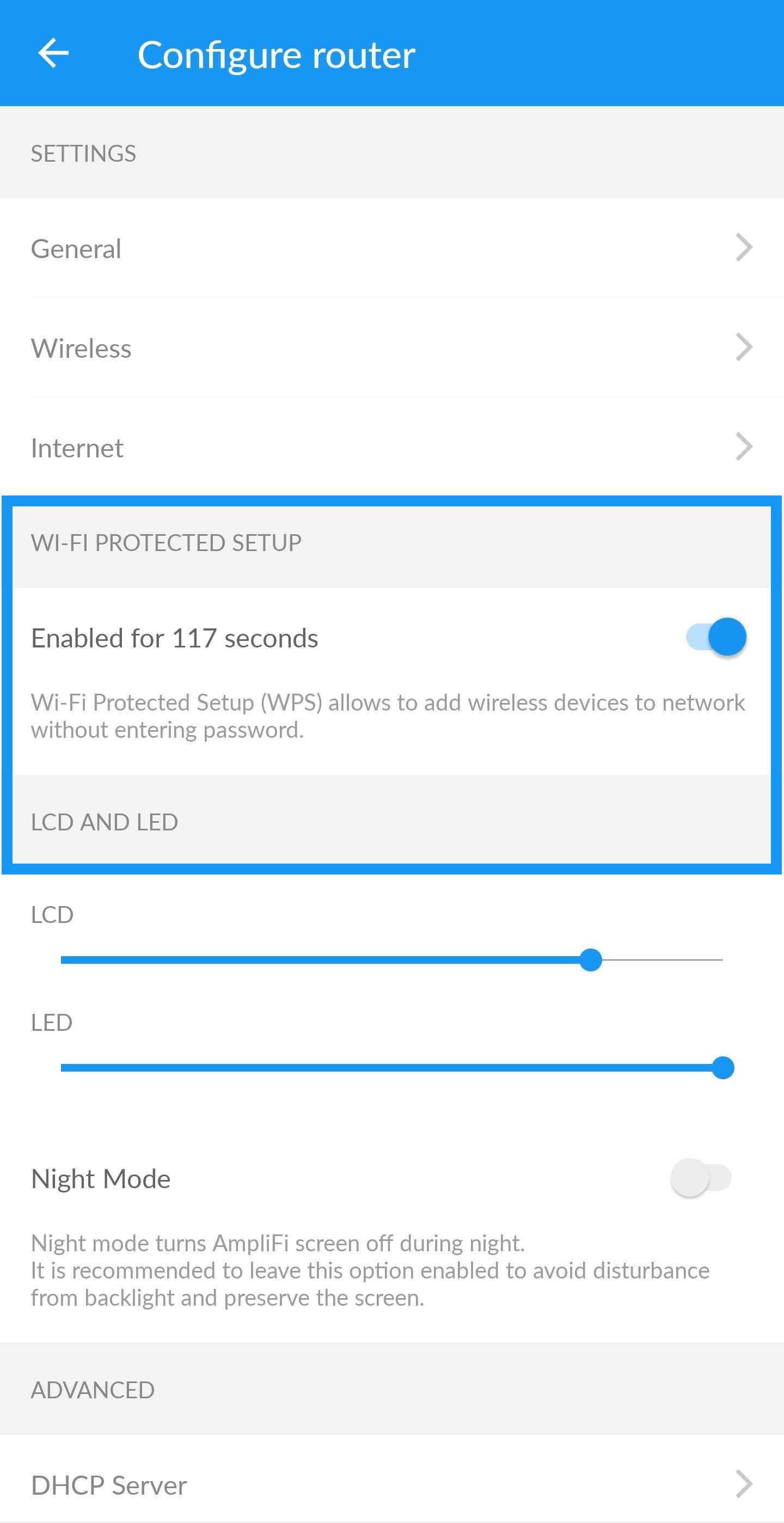Click the LCD brightness slider handle
This screenshot has height=1523, width=784.
pos(591,959)
